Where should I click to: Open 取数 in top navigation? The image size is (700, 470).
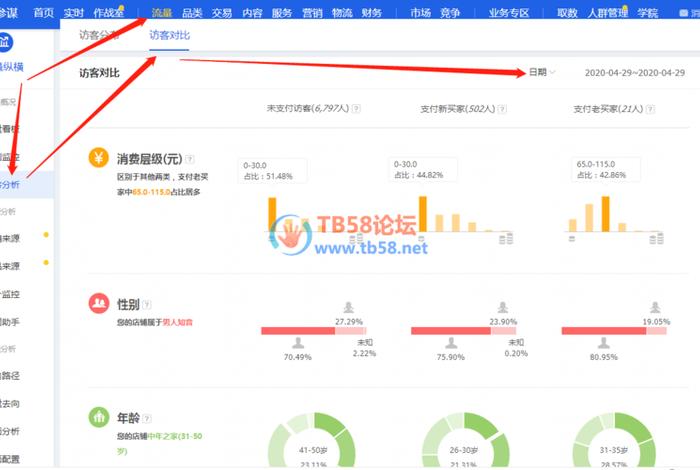pos(567,12)
